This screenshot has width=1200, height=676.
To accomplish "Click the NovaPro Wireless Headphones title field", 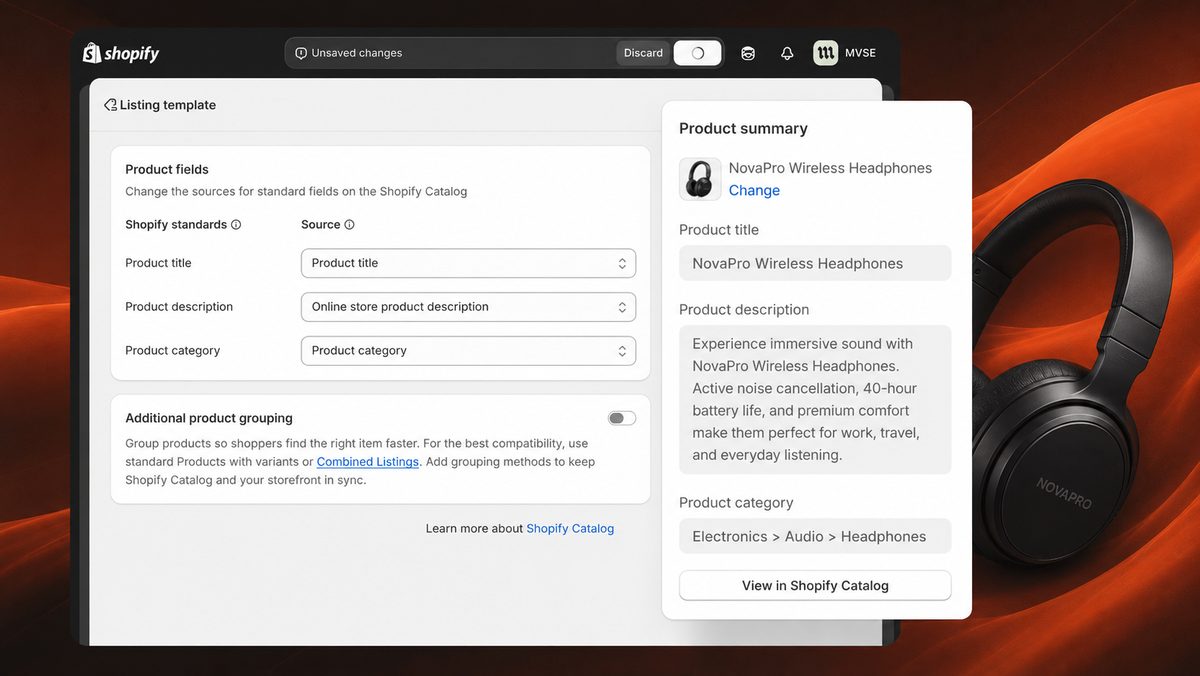I will click(815, 263).
